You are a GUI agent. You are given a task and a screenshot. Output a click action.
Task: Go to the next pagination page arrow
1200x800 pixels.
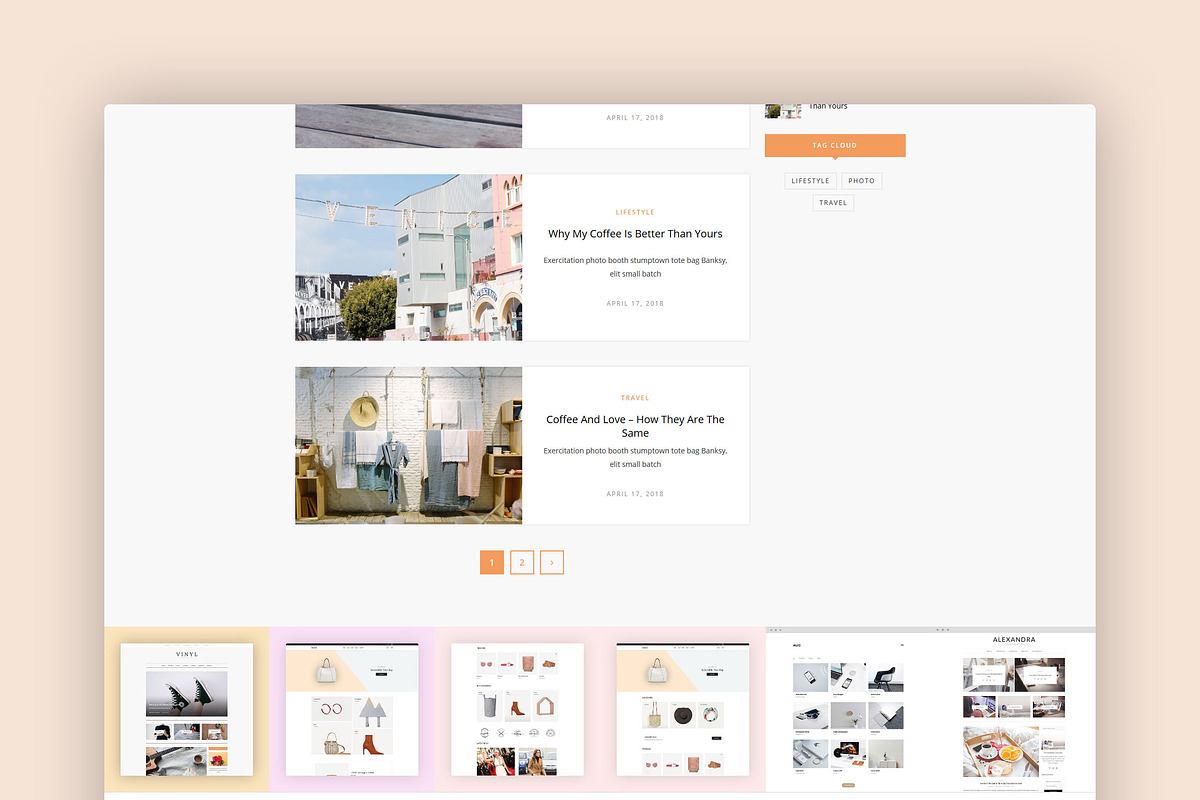tap(552, 563)
